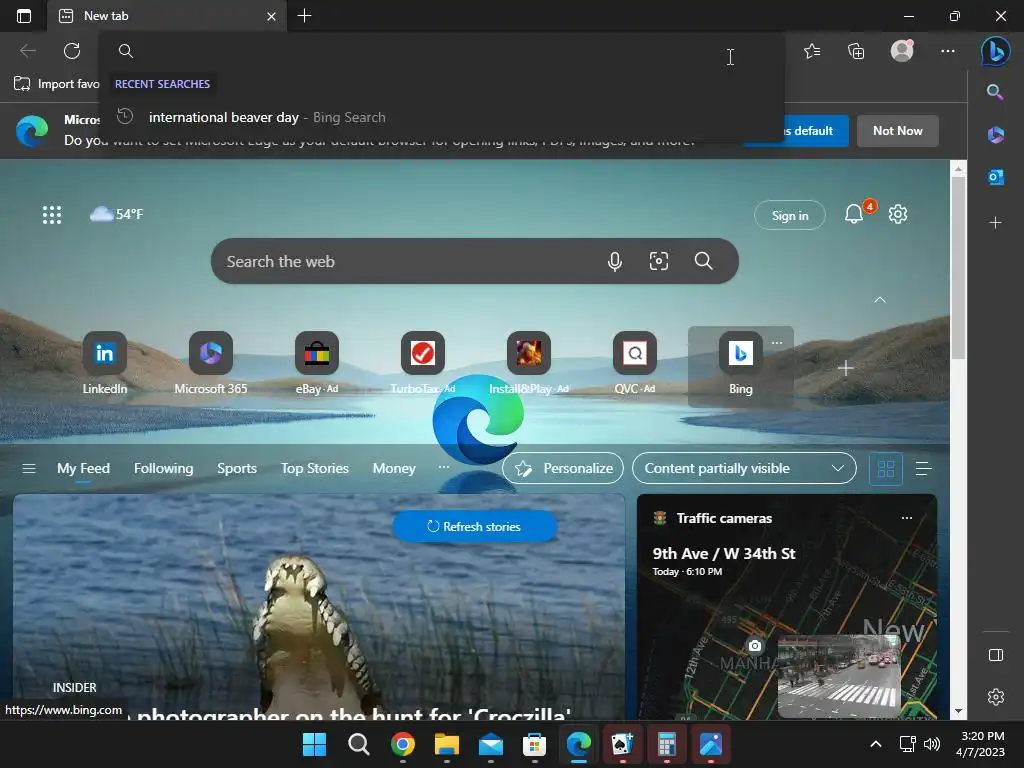The image size is (1024, 768).
Task: Open a new tab with plus button
Action: coord(304,16)
